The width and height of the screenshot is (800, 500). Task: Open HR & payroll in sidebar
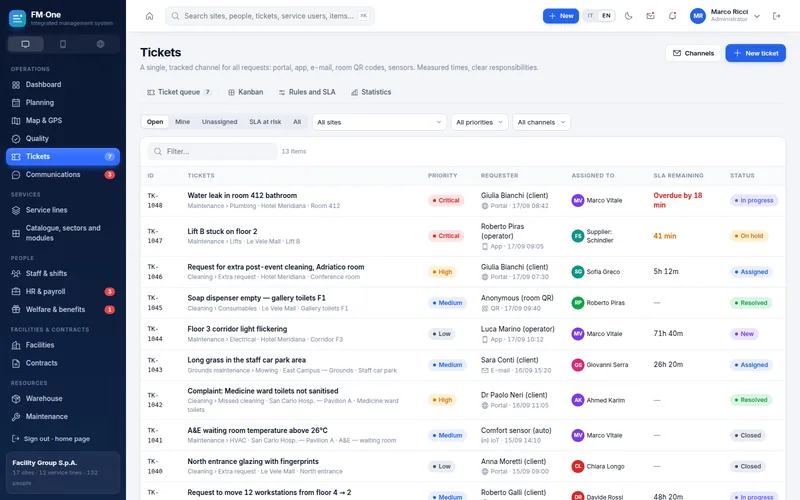(63, 291)
